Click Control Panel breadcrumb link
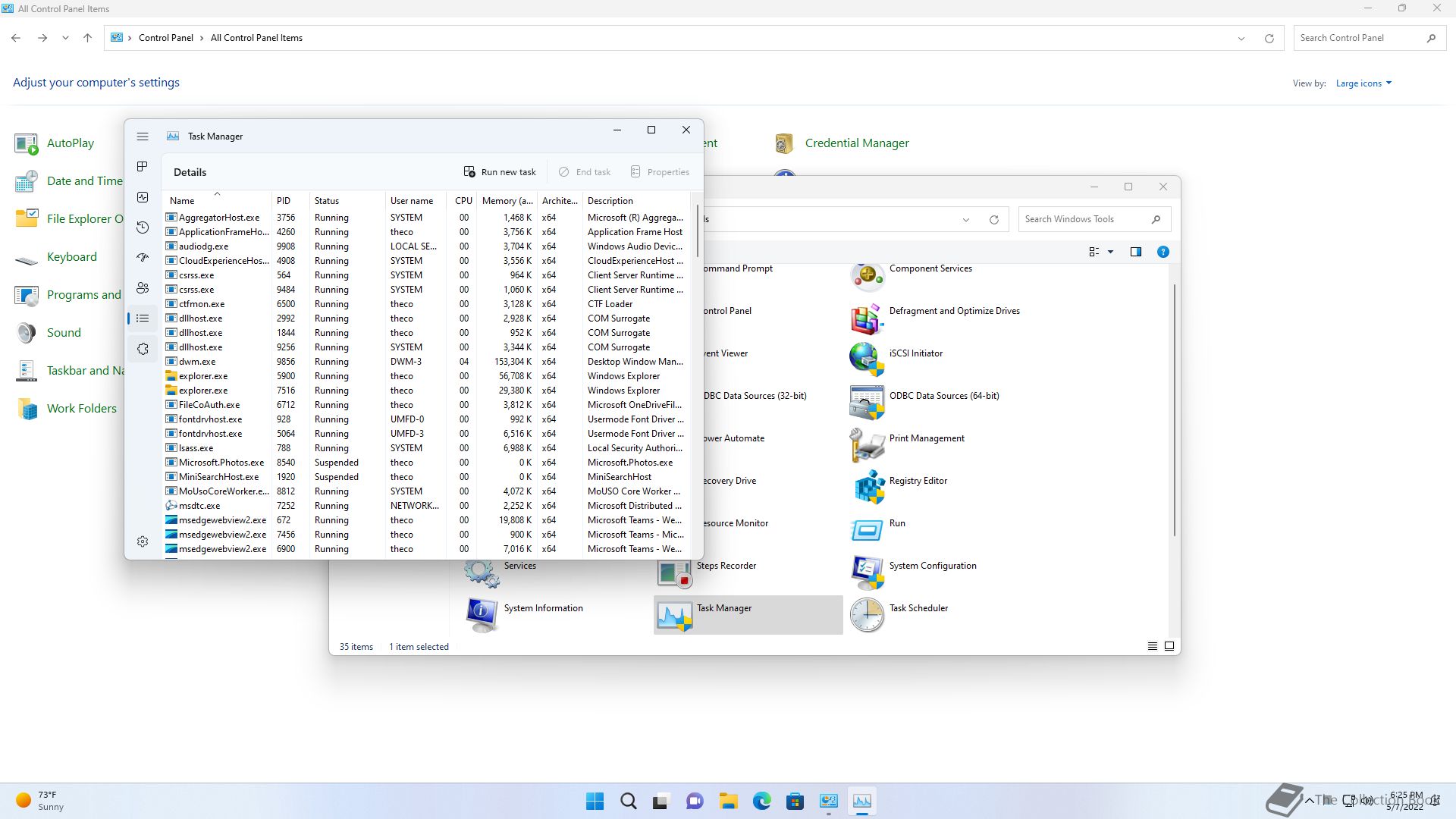The image size is (1456, 819). point(165,38)
